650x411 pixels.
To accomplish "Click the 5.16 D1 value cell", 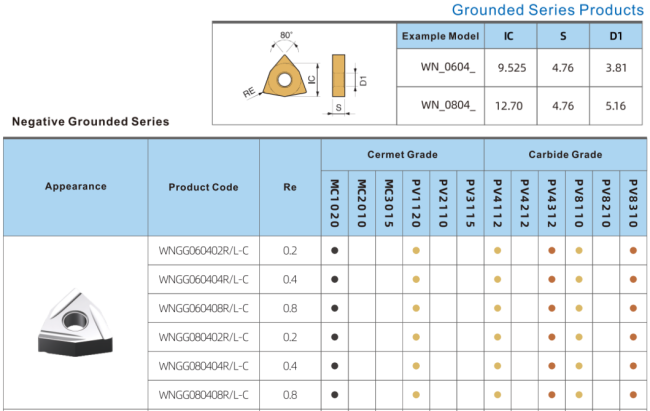I will [616, 104].
